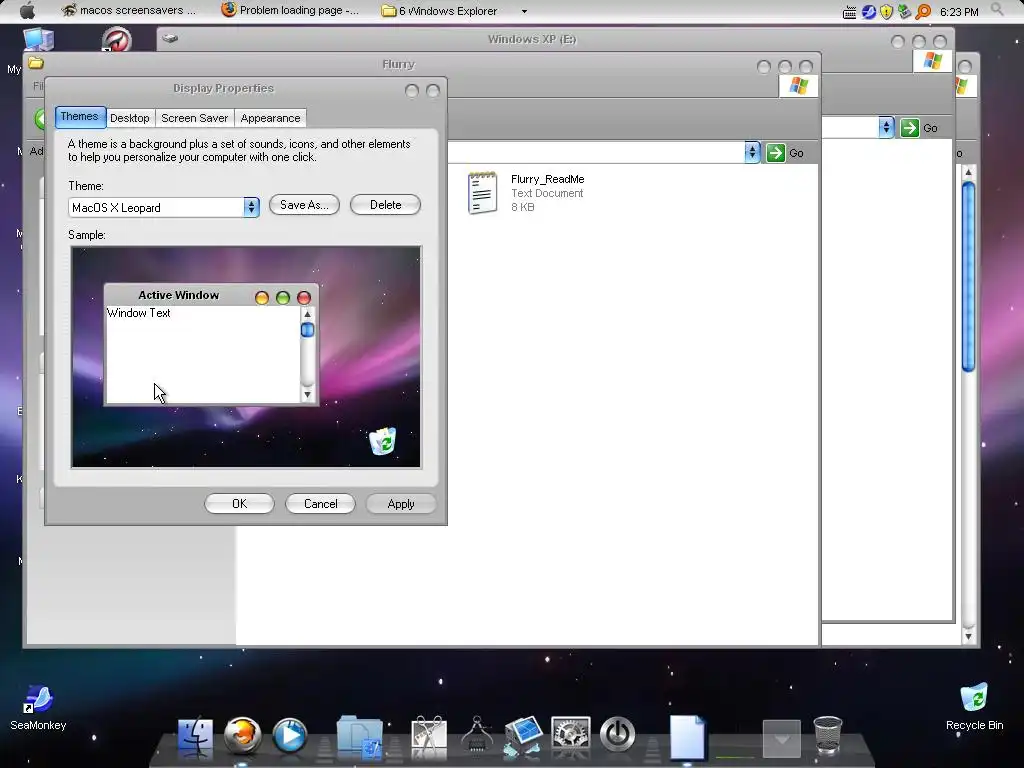Open the yellow security shield tray icon
The height and width of the screenshot is (768, 1024).
[886, 12]
